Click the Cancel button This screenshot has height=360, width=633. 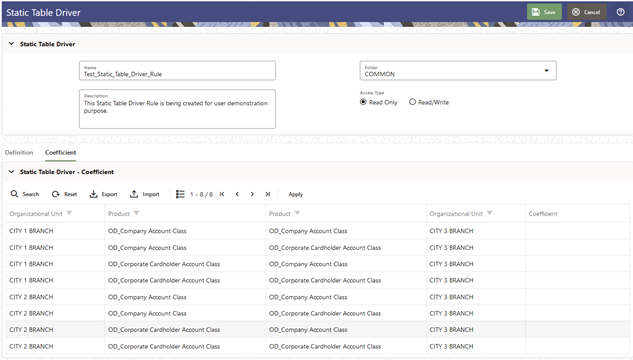tap(586, 12)
